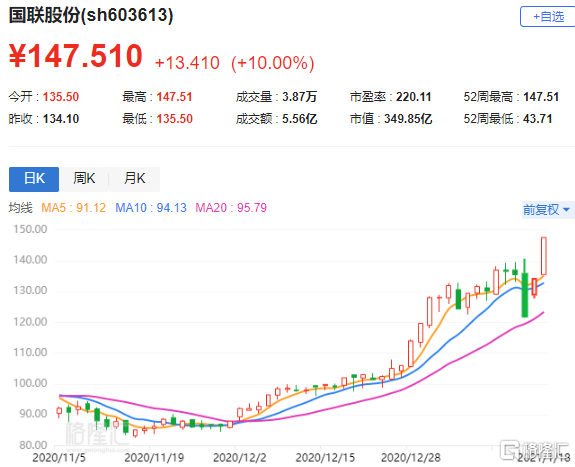Click the 市盈率 value 220.11
The height and width of the screenshot is (467, 575).
coord(414,97)
